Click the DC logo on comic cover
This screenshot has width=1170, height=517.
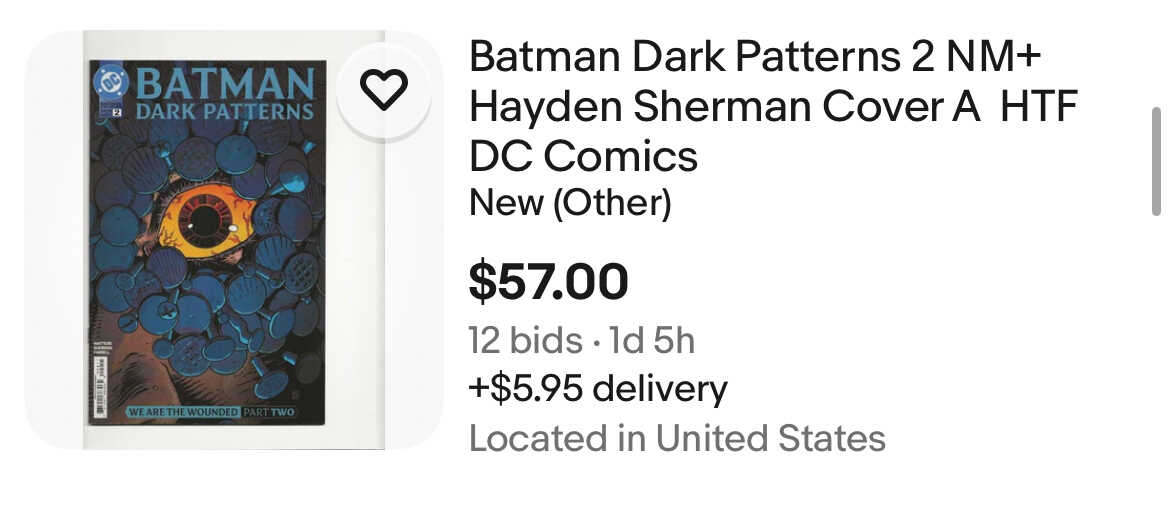(x=111, y=83)
